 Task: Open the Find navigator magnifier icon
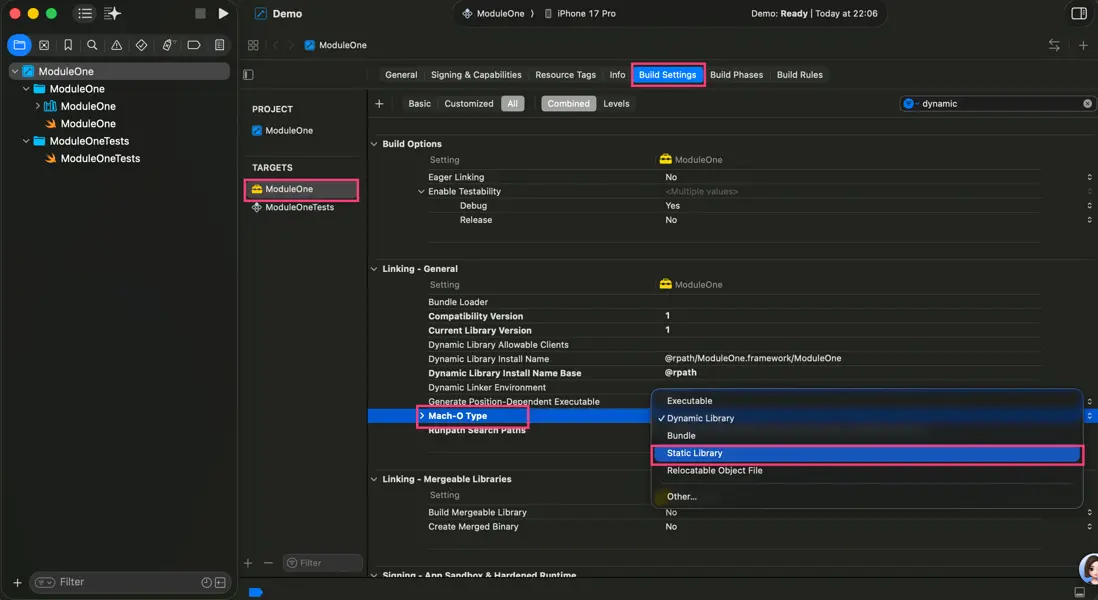tap(92, 45)
